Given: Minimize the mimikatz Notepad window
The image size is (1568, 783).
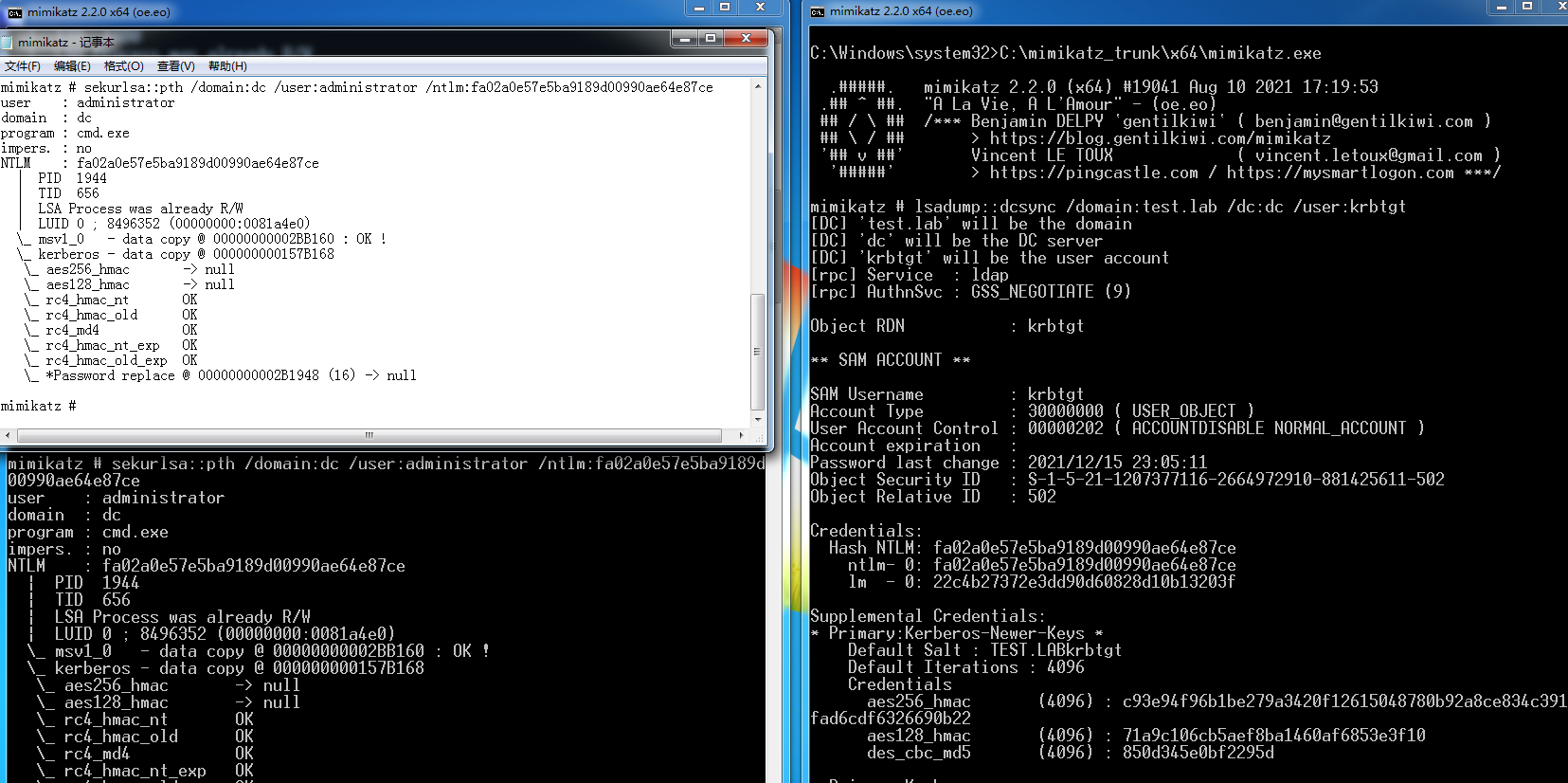Looking at the screenshot, I should click(x=684, y=38).
